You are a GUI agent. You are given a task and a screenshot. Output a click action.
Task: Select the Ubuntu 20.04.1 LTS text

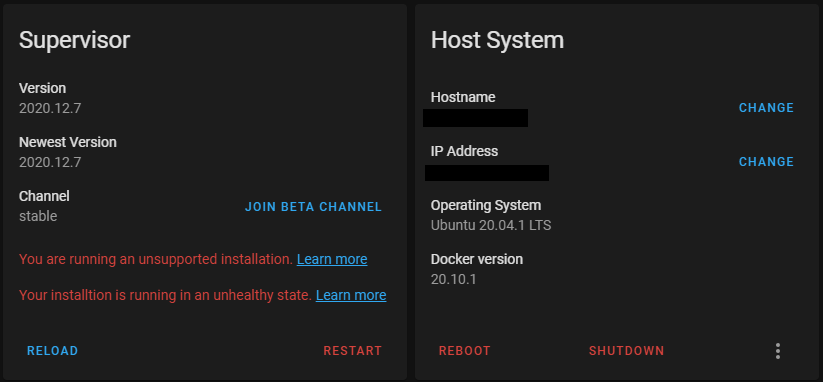pyautogui.click(x=491, y=226)
